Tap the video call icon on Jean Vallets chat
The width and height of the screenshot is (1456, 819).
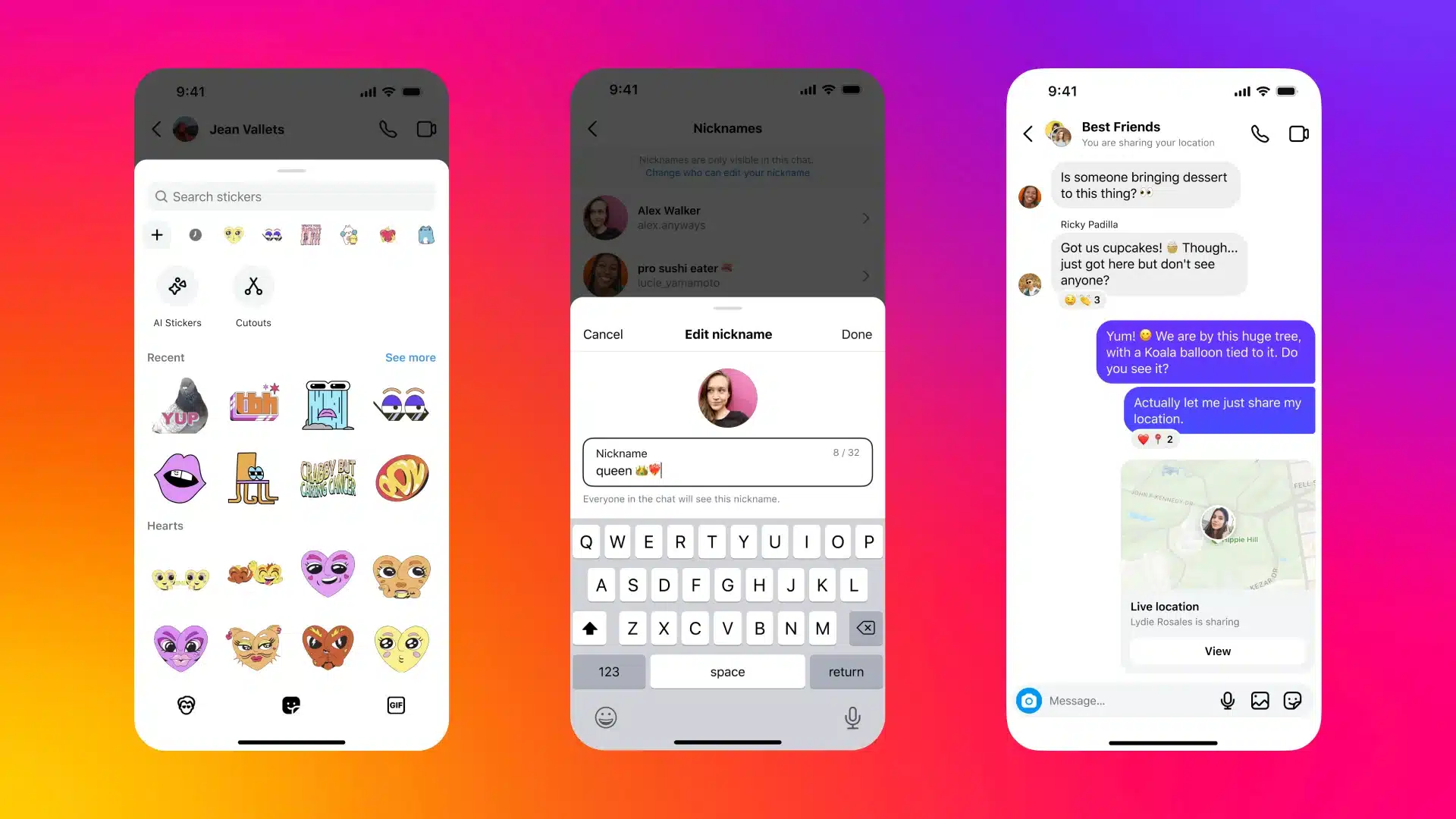point(426,128)
